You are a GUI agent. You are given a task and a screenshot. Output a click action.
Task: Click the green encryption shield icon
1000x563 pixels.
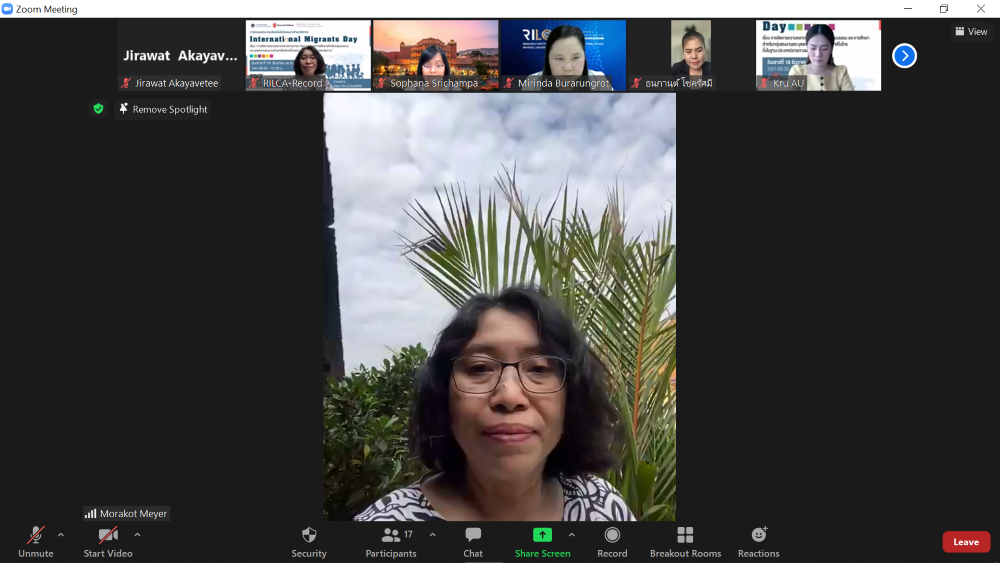pos(98,109)
